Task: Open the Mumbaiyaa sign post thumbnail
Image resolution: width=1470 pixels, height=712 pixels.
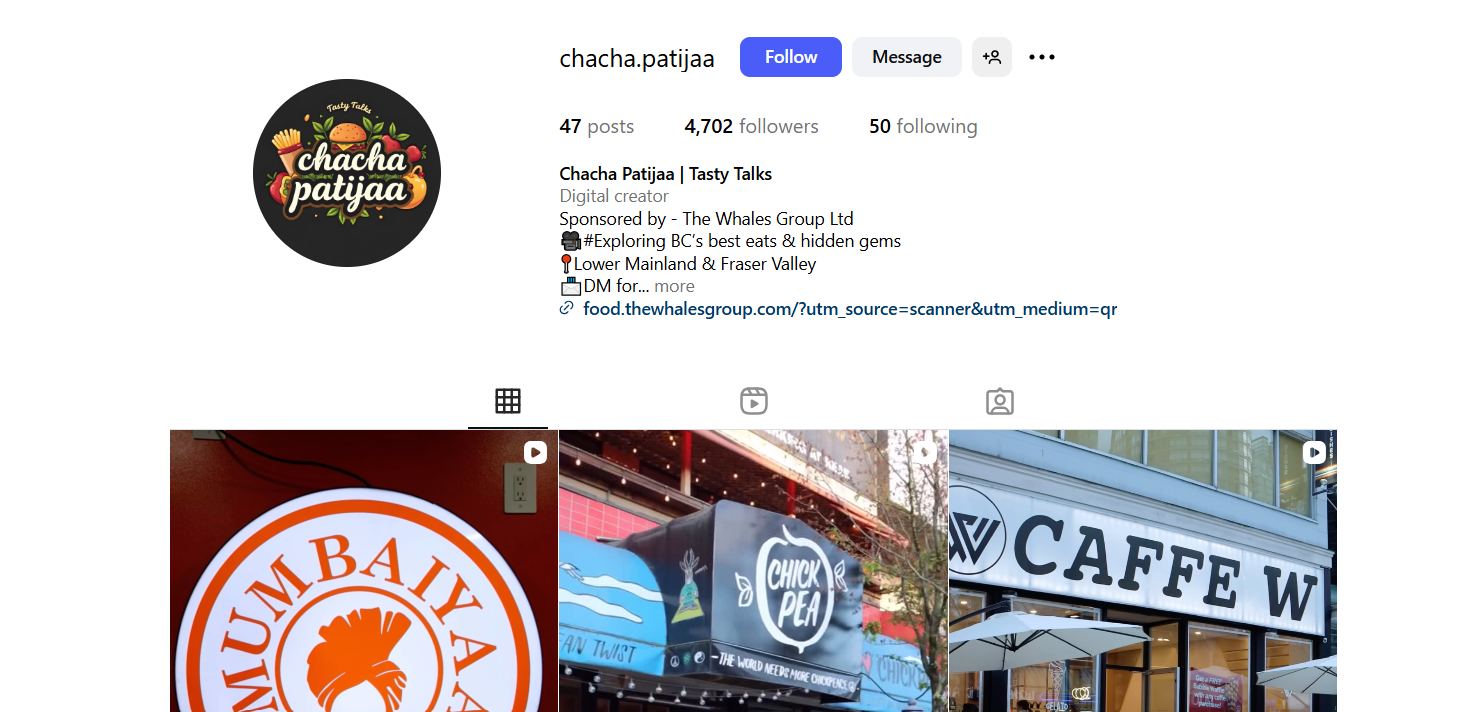Action: [364, 571]
